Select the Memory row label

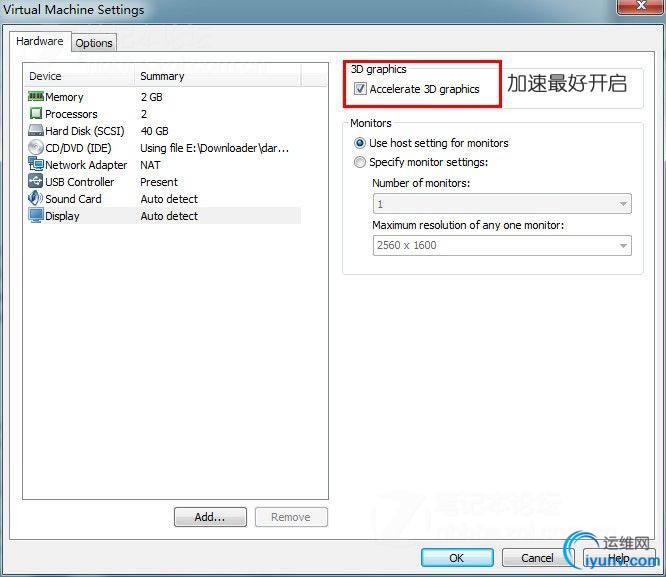(64, 97)
